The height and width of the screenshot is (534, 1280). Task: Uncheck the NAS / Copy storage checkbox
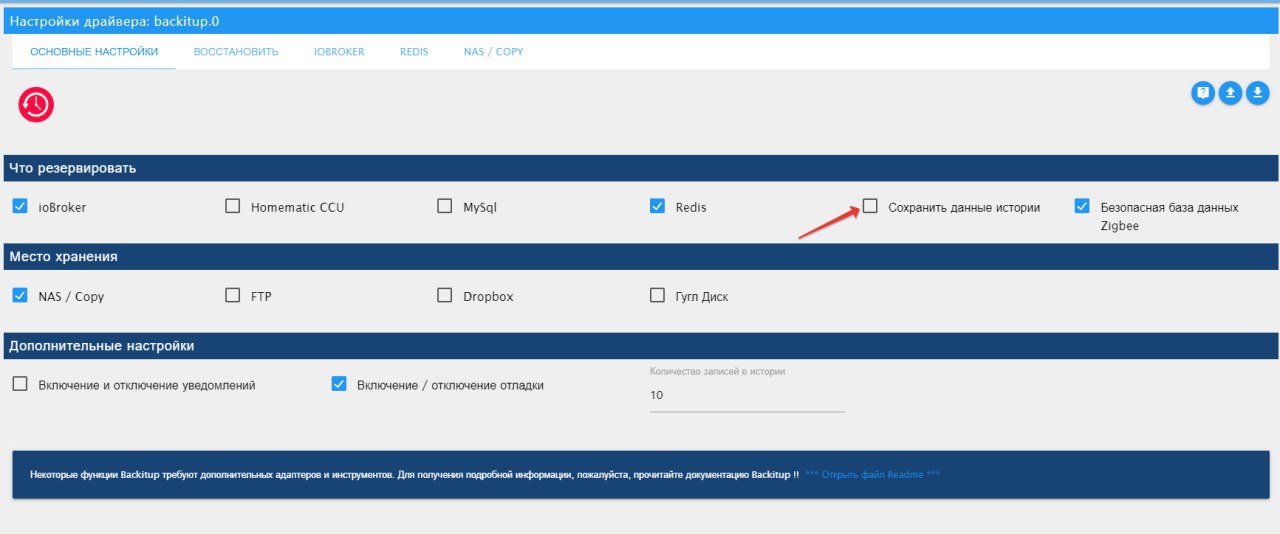[20, 295]
